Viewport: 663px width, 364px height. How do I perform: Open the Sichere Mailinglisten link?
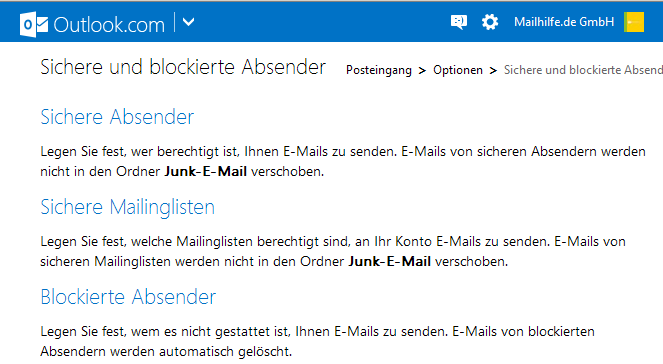(x=127, y=208)
